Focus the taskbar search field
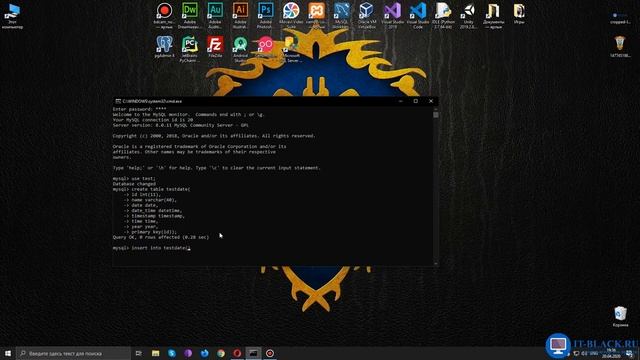Image resolution: width=640 pixels, height=360 pixels. click(x=73, y=353)
